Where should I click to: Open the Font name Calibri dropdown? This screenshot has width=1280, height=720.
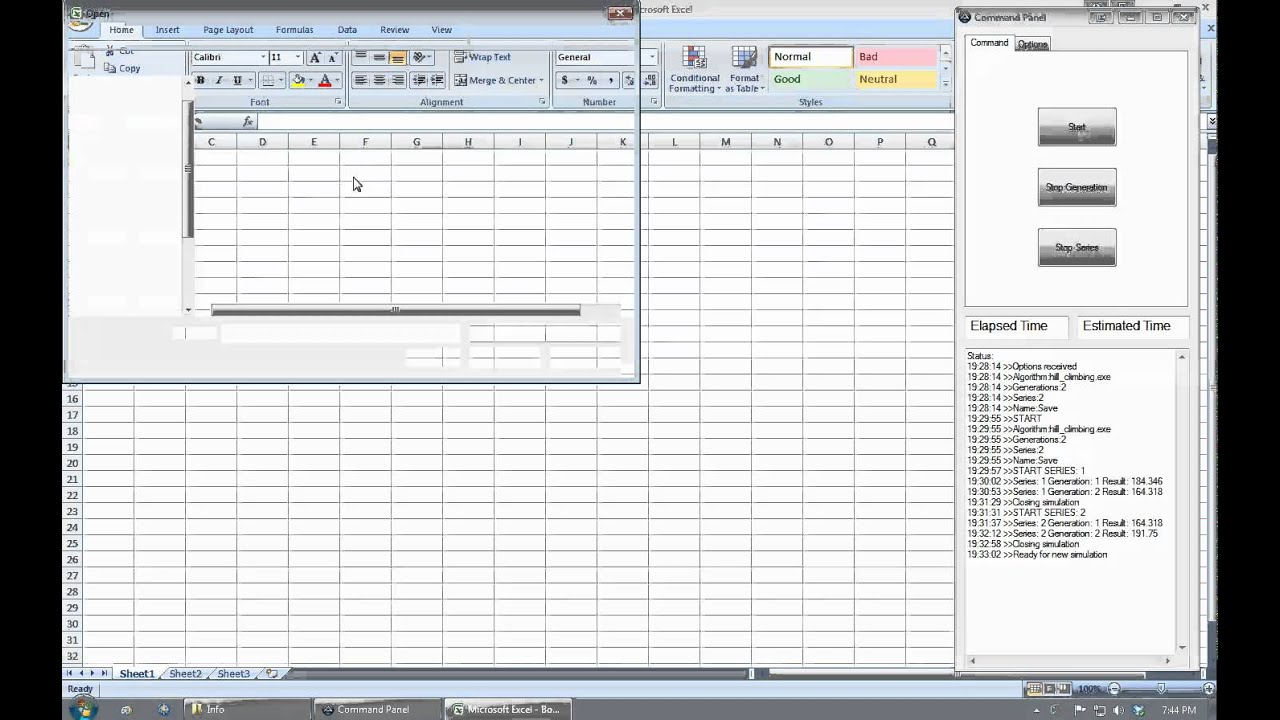click(x=263, y=58)
